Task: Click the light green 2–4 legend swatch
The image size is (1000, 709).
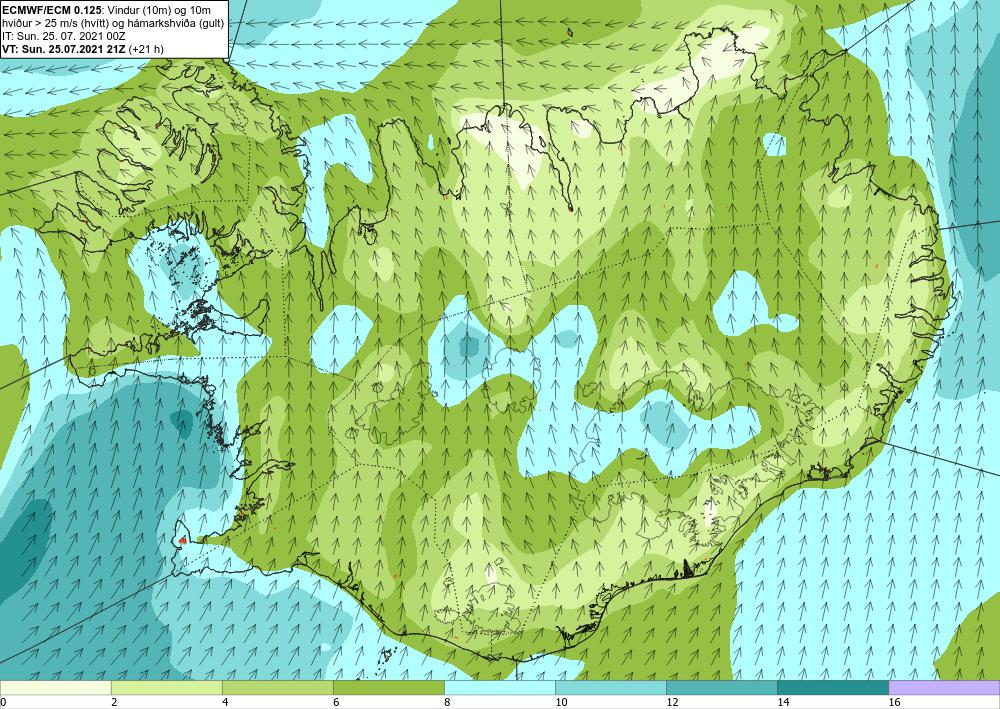Action: (166, 688)
